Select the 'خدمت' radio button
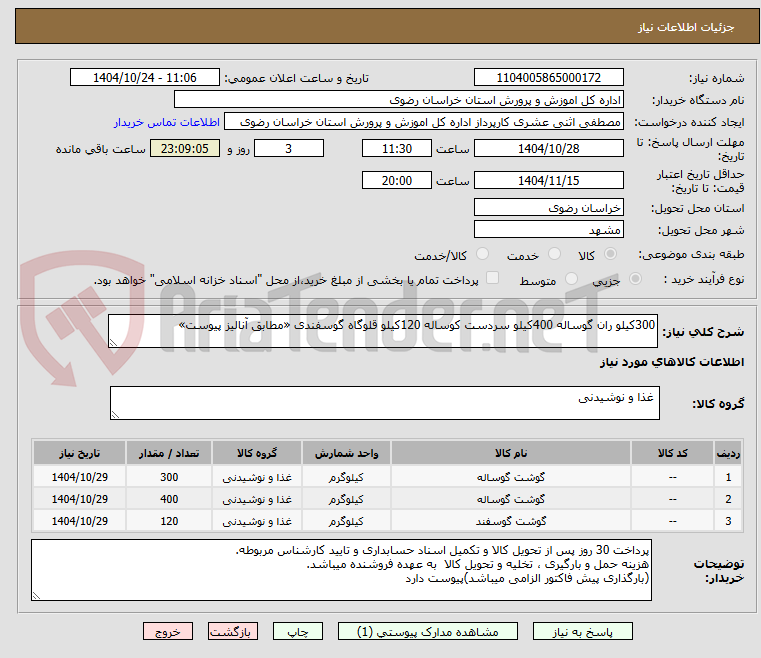Image resolution: width=761 pixels, height=658 pixels. [554, 254]
